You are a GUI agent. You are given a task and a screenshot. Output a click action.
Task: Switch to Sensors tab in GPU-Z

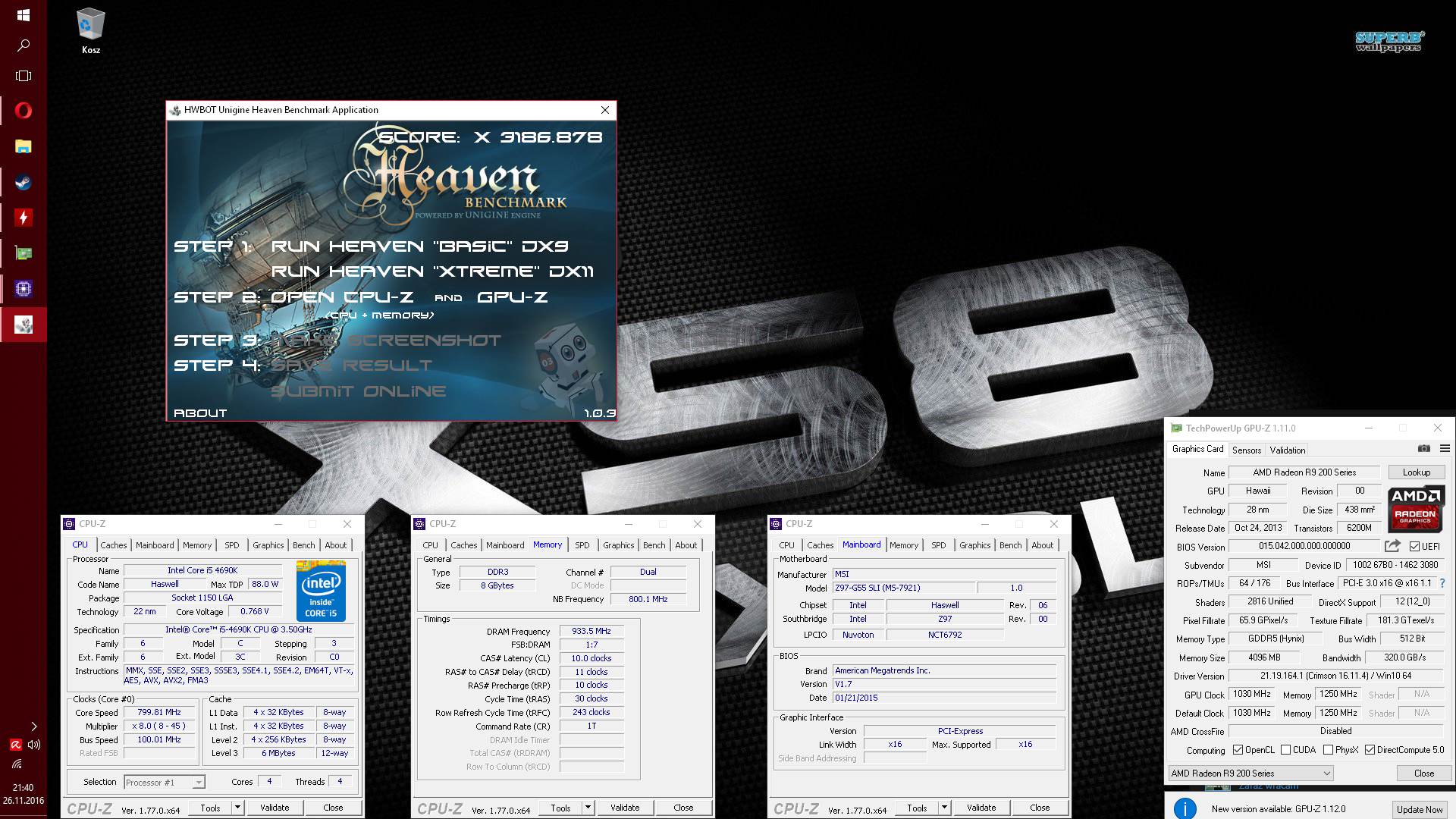[x=1247, y=450]
